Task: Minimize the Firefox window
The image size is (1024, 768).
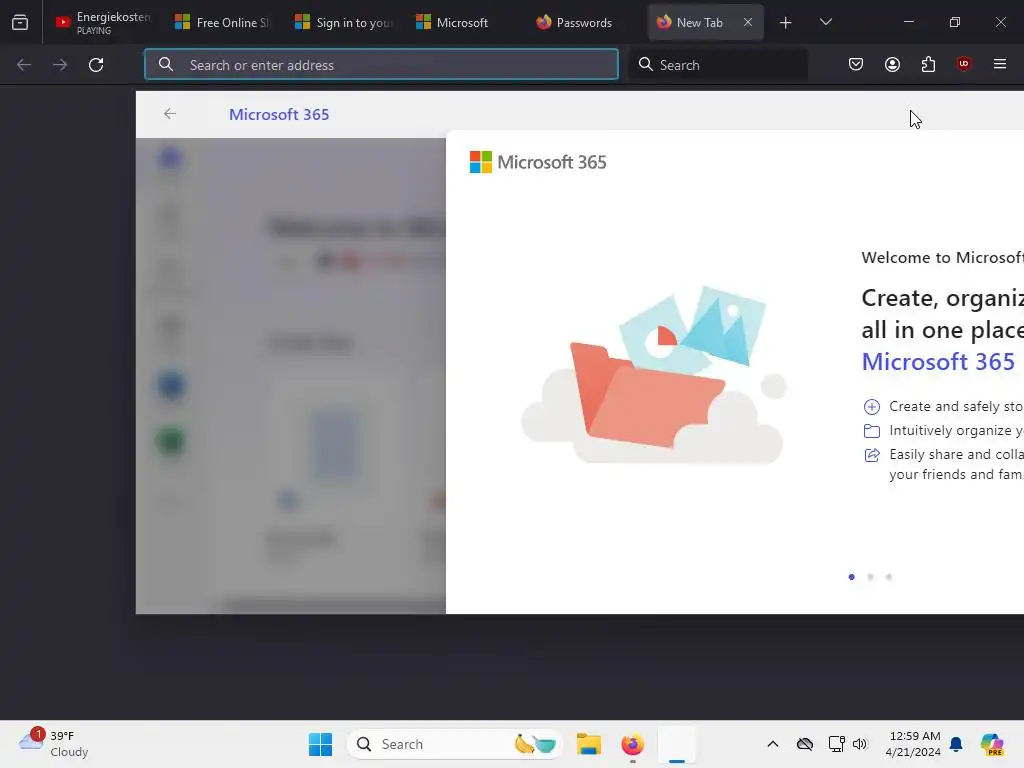Action: [908, 22]
